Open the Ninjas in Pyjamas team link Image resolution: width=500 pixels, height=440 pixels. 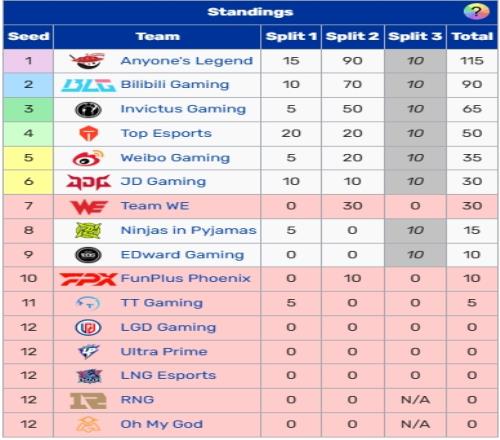188,230
